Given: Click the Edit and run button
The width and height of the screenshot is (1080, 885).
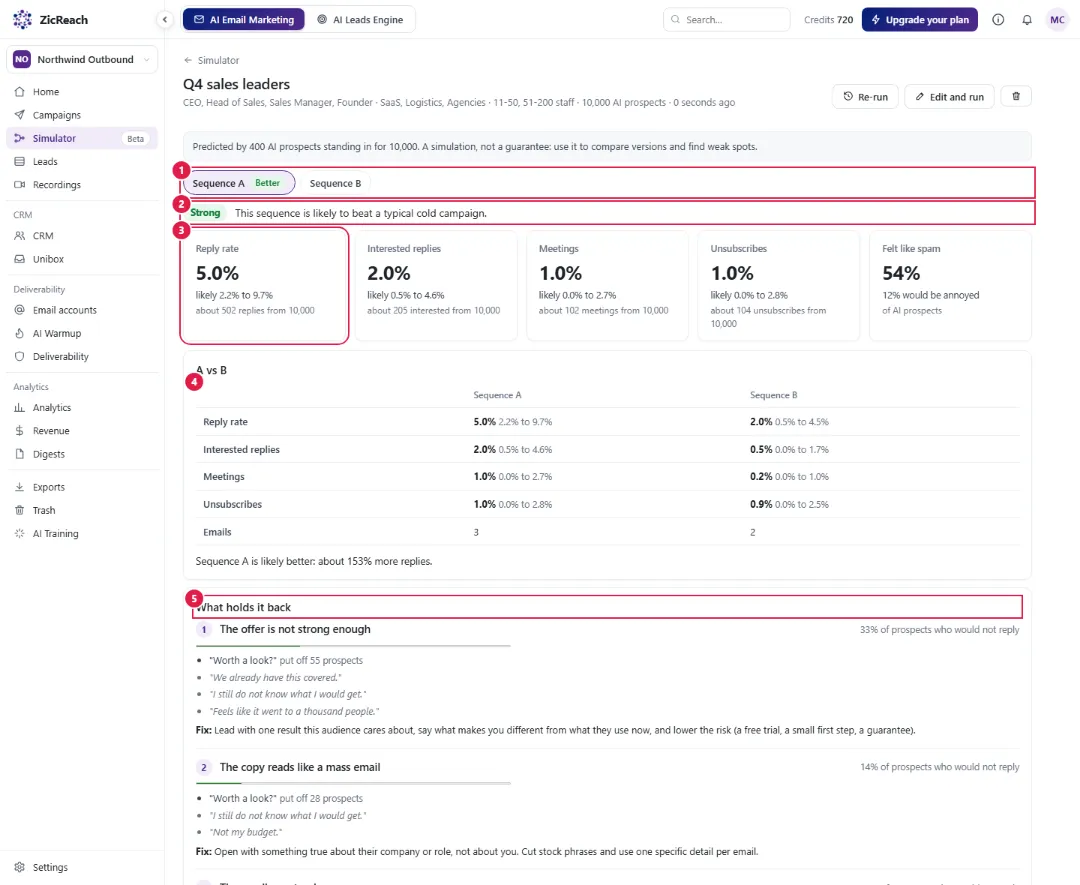Looking at the screenshot, I should (x=949, y=96).
